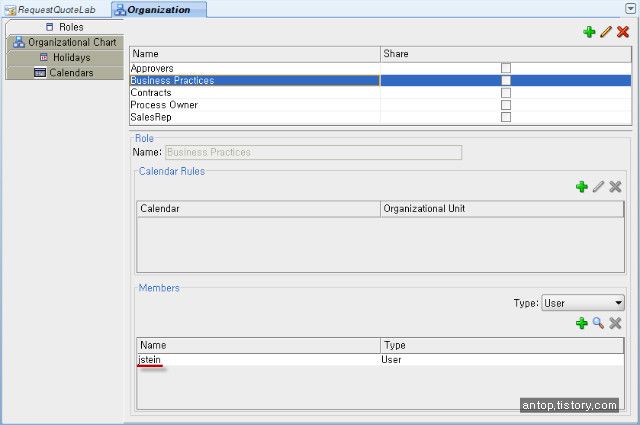Select the SalesRep role row
The height and width of the screenshot is (425, 640).
click(x=380, y=117)
